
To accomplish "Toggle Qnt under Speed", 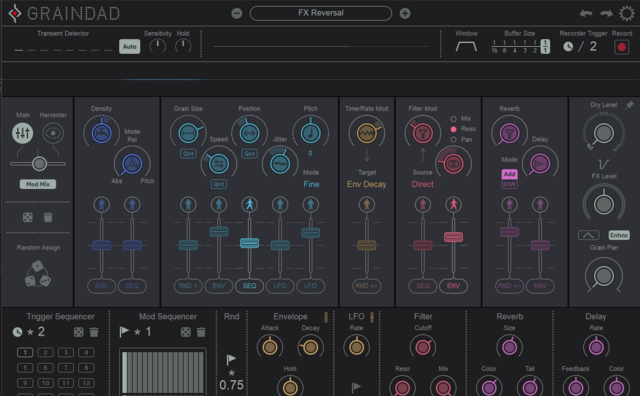I will [x=219, y=184].
